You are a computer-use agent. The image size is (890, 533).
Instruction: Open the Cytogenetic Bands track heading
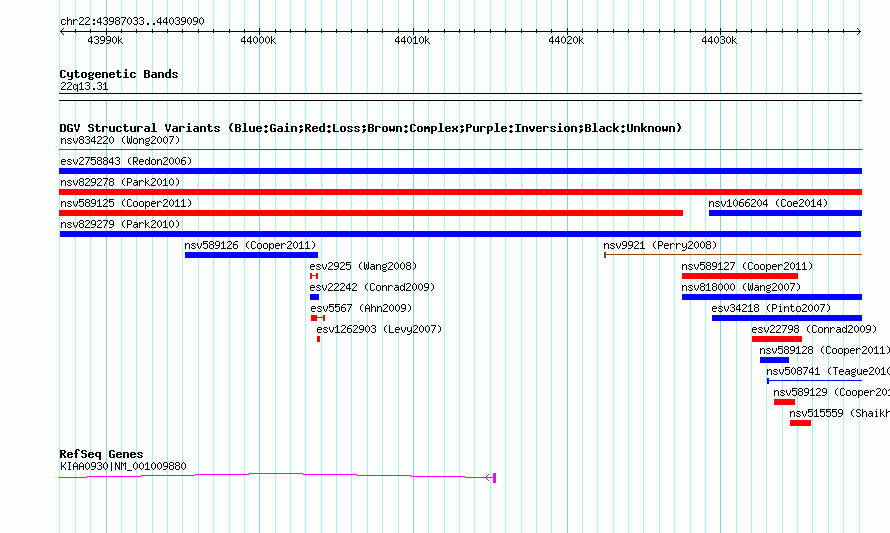119,74
